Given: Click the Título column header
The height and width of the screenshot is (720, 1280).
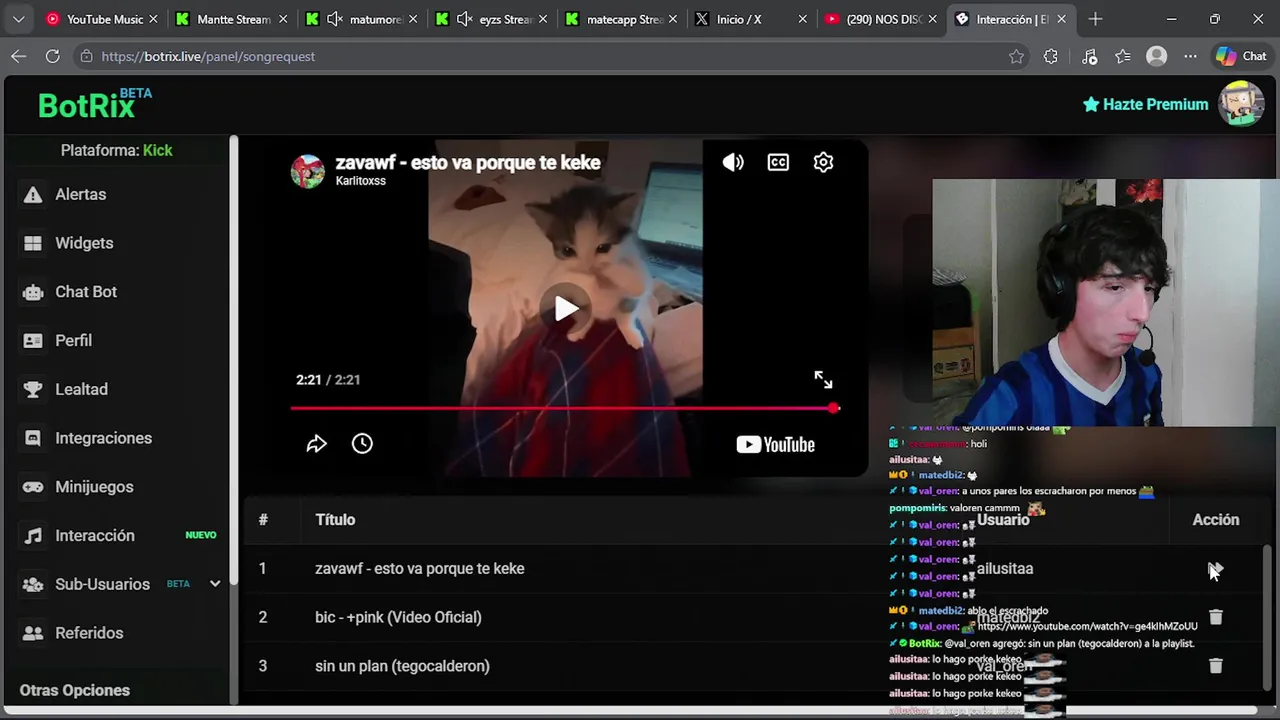Looking at the screenshot, I should [x=335, y=520].
